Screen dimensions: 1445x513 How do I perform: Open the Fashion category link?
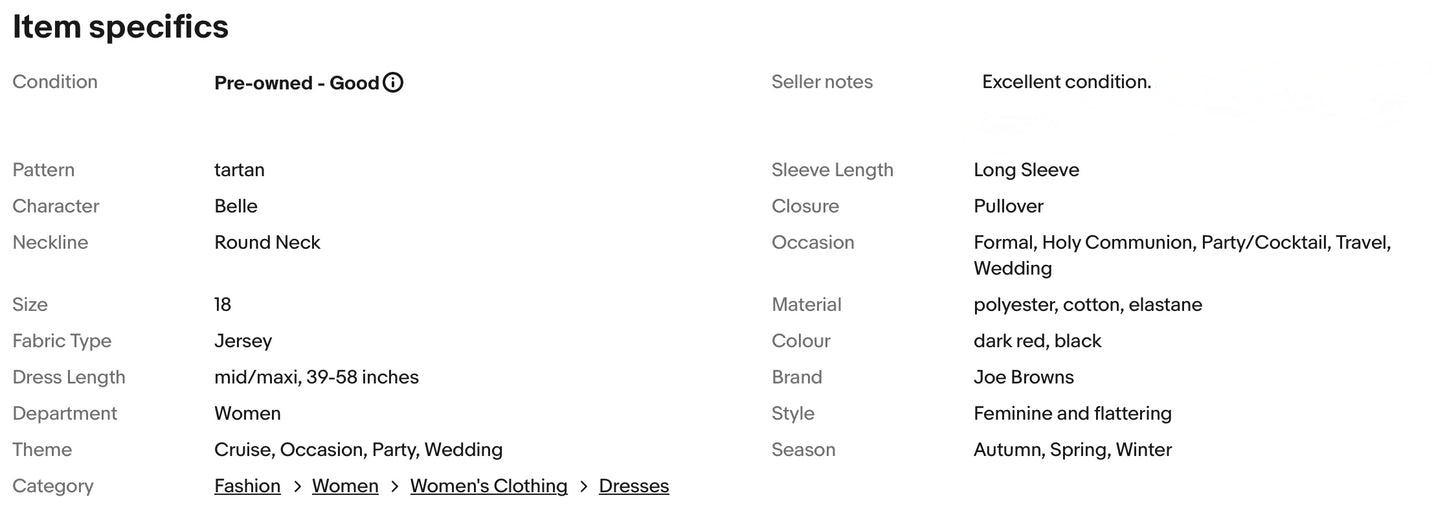pyautogui.click(x=247, y=486)
